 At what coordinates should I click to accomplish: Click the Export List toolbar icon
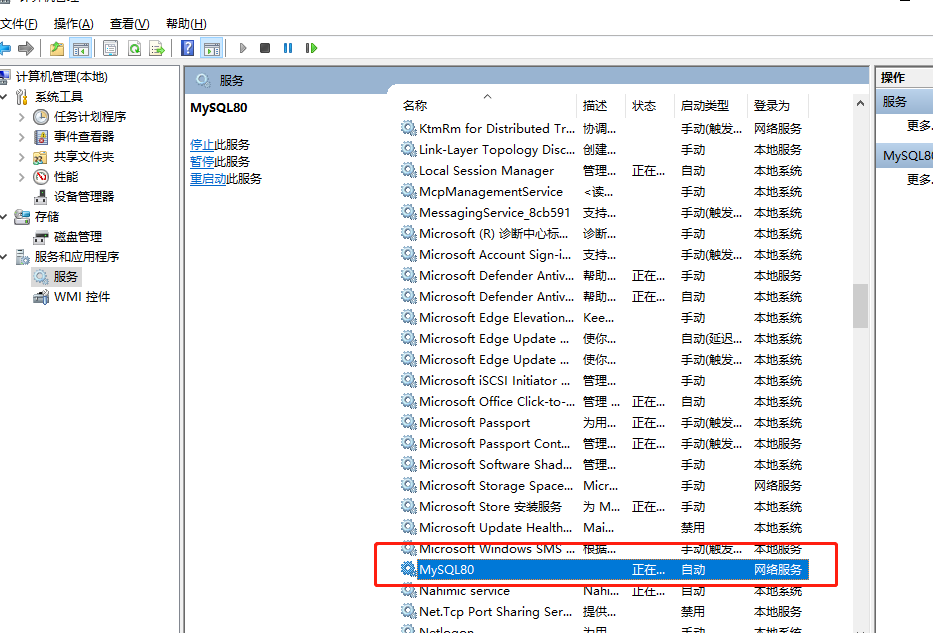click(157, 48)
